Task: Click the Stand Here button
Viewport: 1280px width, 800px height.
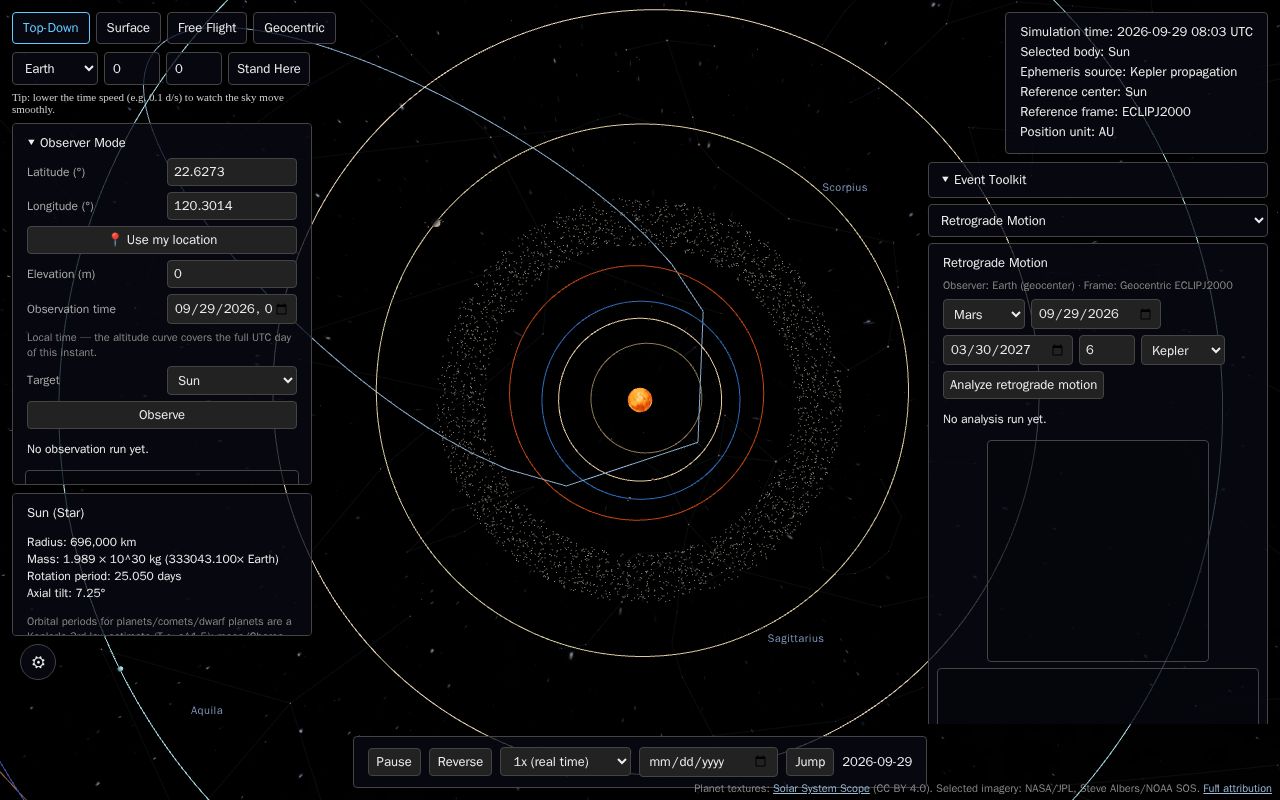Action: [x=269, y=69]
